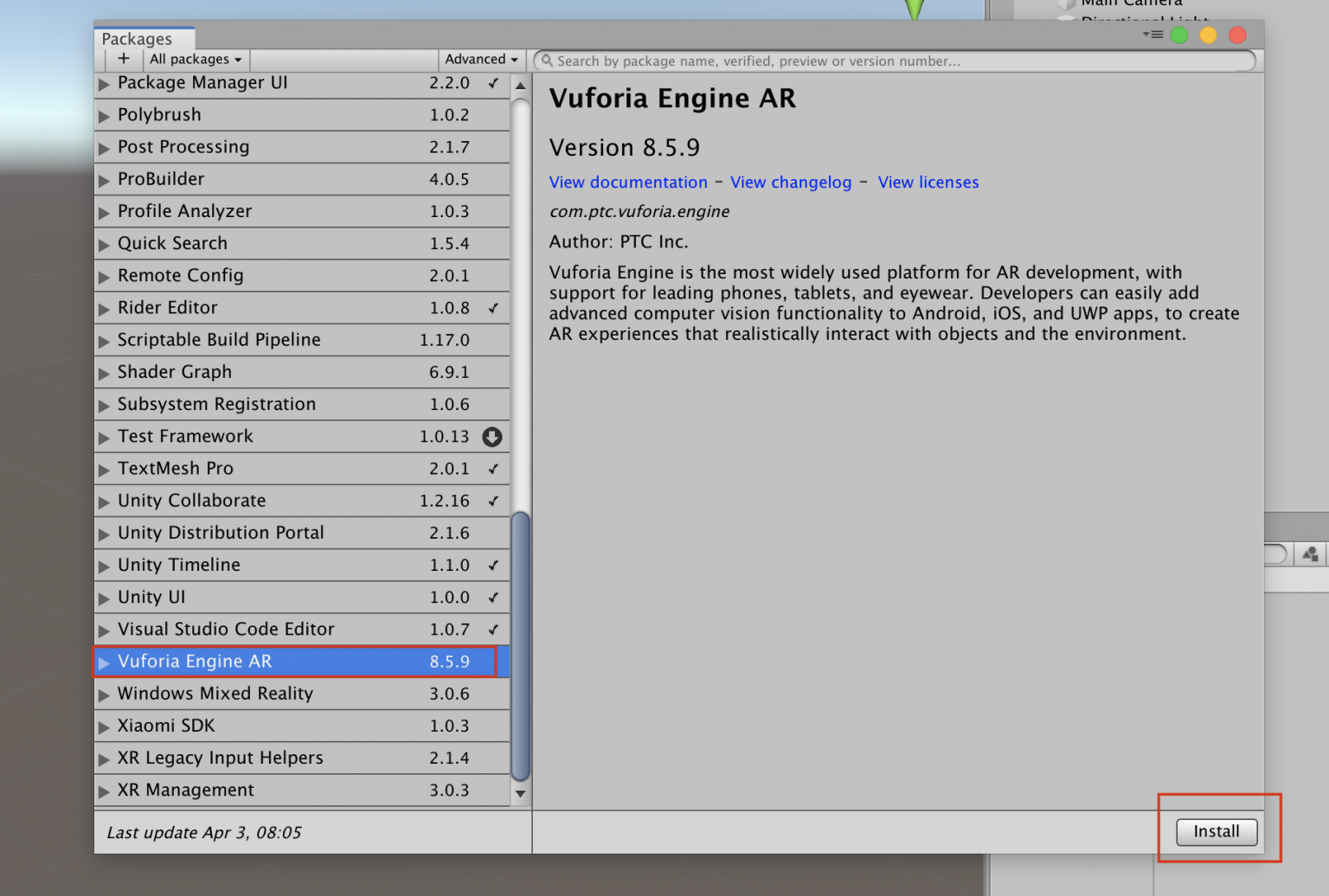The width and height of the screenshot is (1329, 896).
Task: Click the Install button for Vuforia
Action: (1216, 831)
